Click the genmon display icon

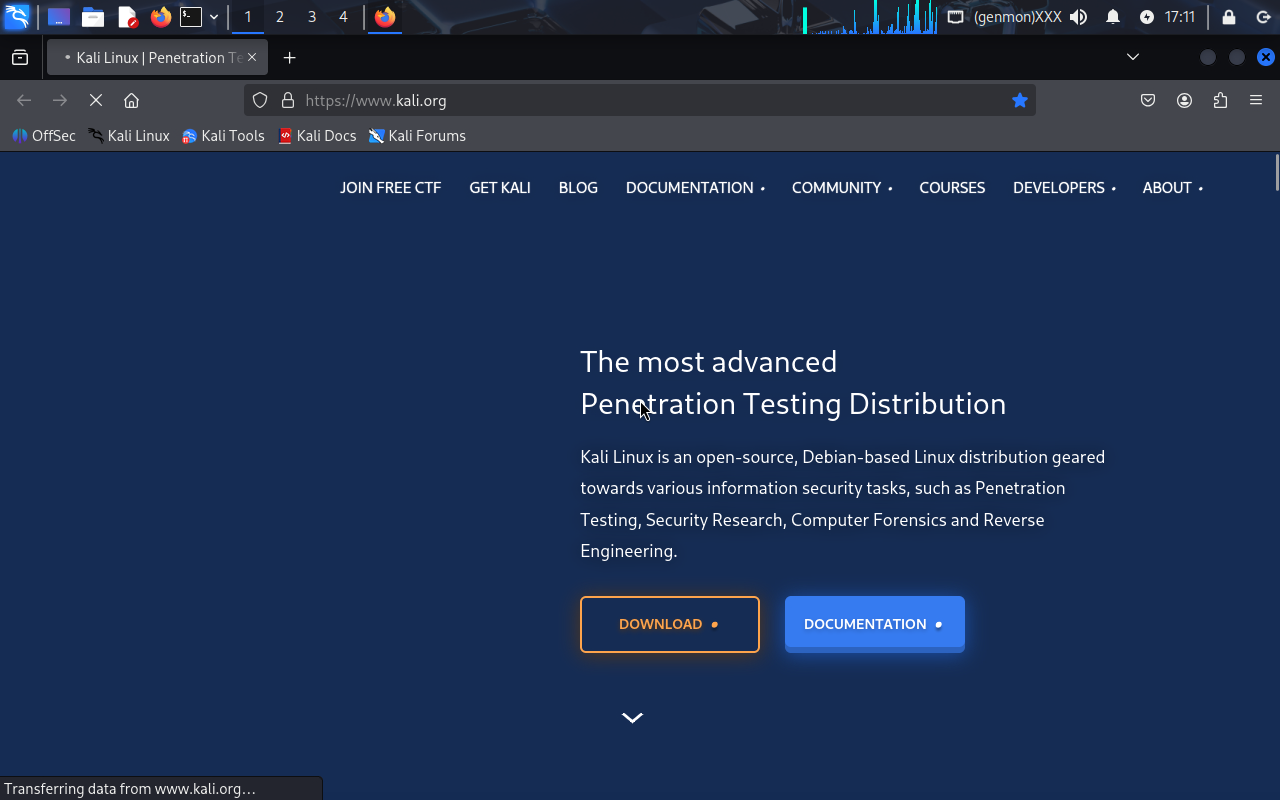[x=956, y=17]
